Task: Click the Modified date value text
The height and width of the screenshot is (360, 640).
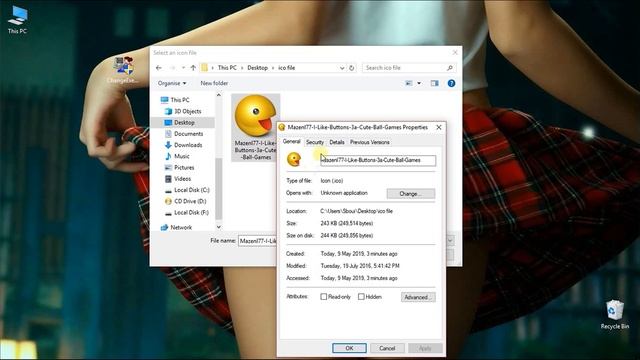Action: 360,266
